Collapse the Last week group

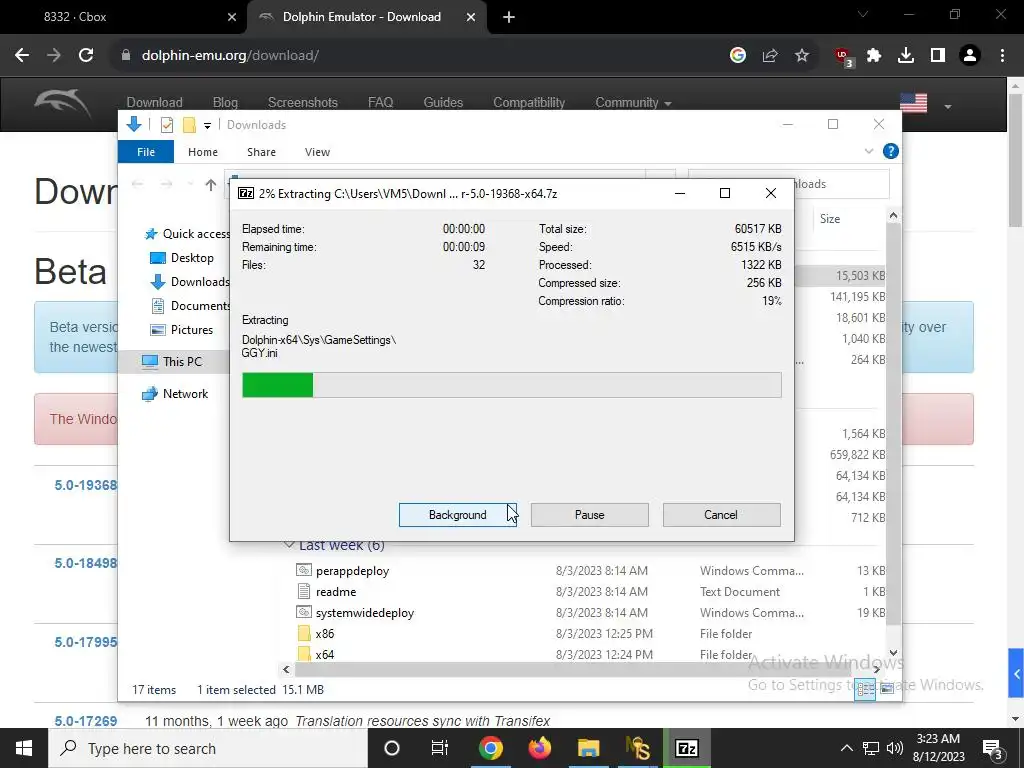tap(289, 545)
